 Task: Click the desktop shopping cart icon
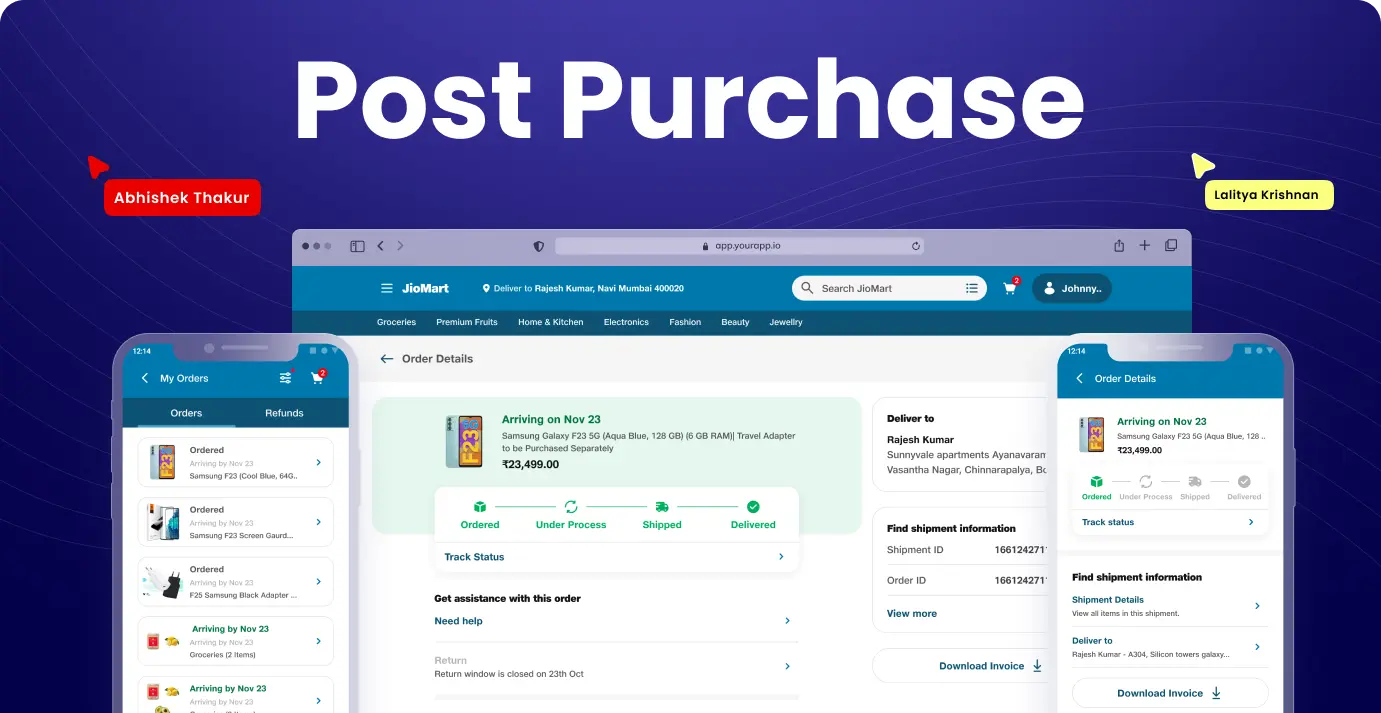tap(1010, 288)
